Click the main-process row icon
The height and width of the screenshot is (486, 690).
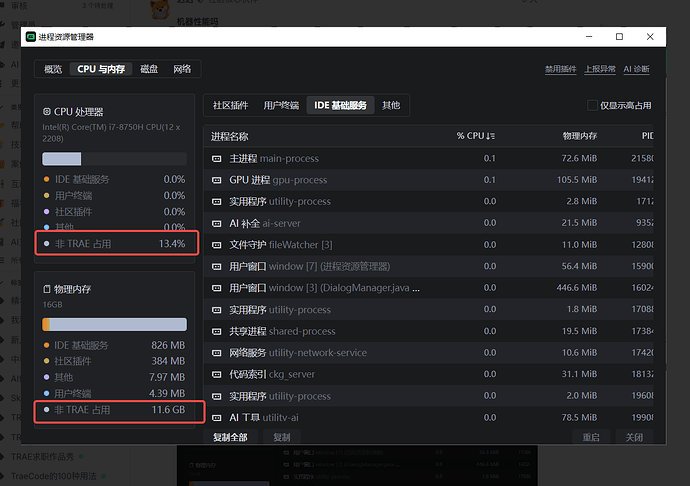(217, 158)
